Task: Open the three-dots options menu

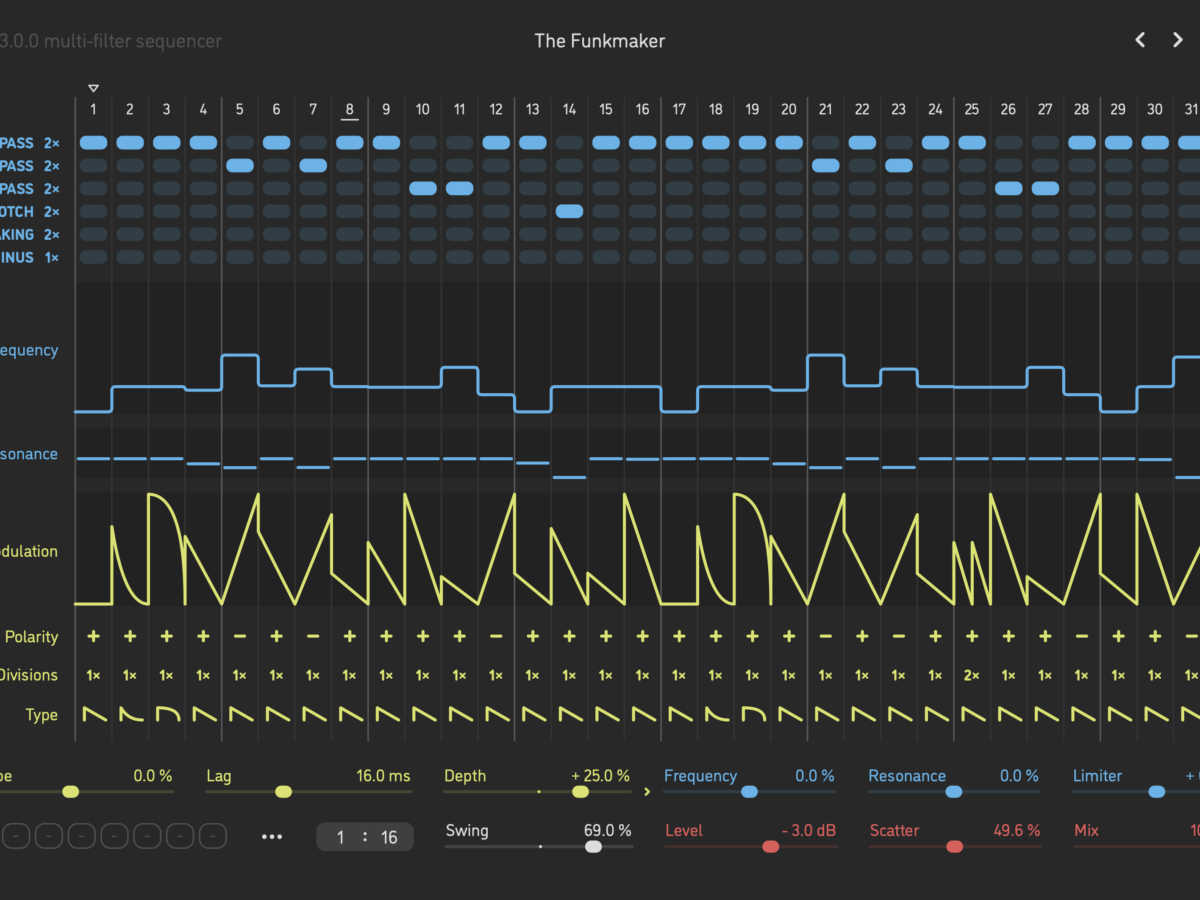Action: point(272,836)
